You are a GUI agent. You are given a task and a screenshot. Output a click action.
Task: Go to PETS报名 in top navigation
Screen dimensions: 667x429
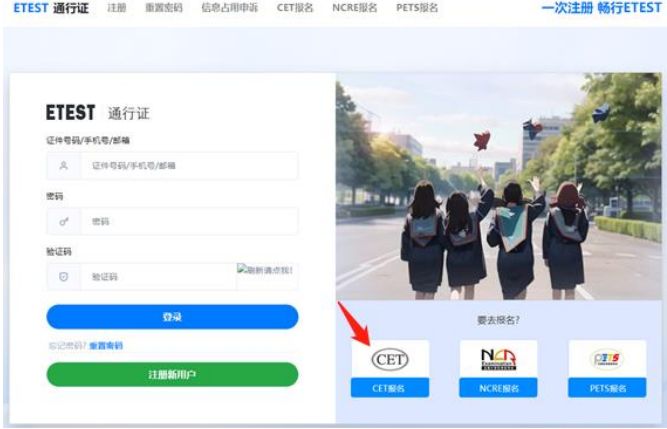pyautogui.click(x=417, y=8)
